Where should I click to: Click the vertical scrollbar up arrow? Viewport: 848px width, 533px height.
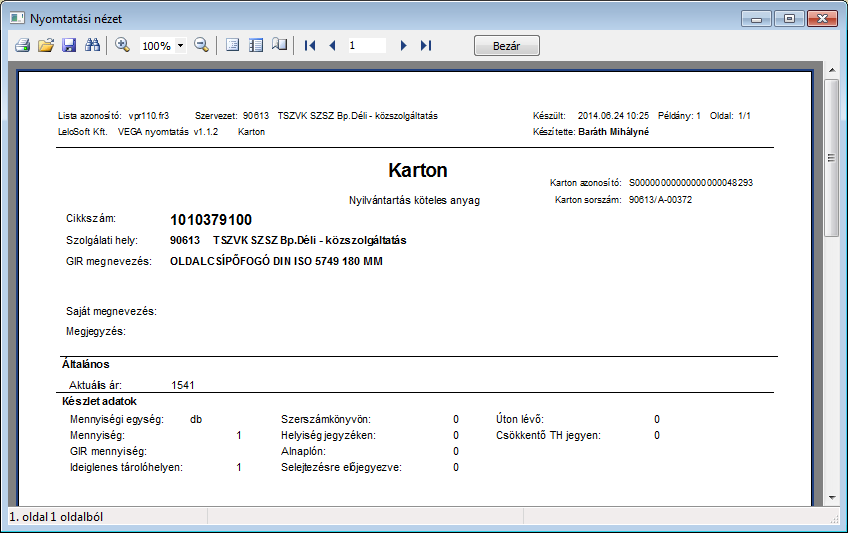832,70
